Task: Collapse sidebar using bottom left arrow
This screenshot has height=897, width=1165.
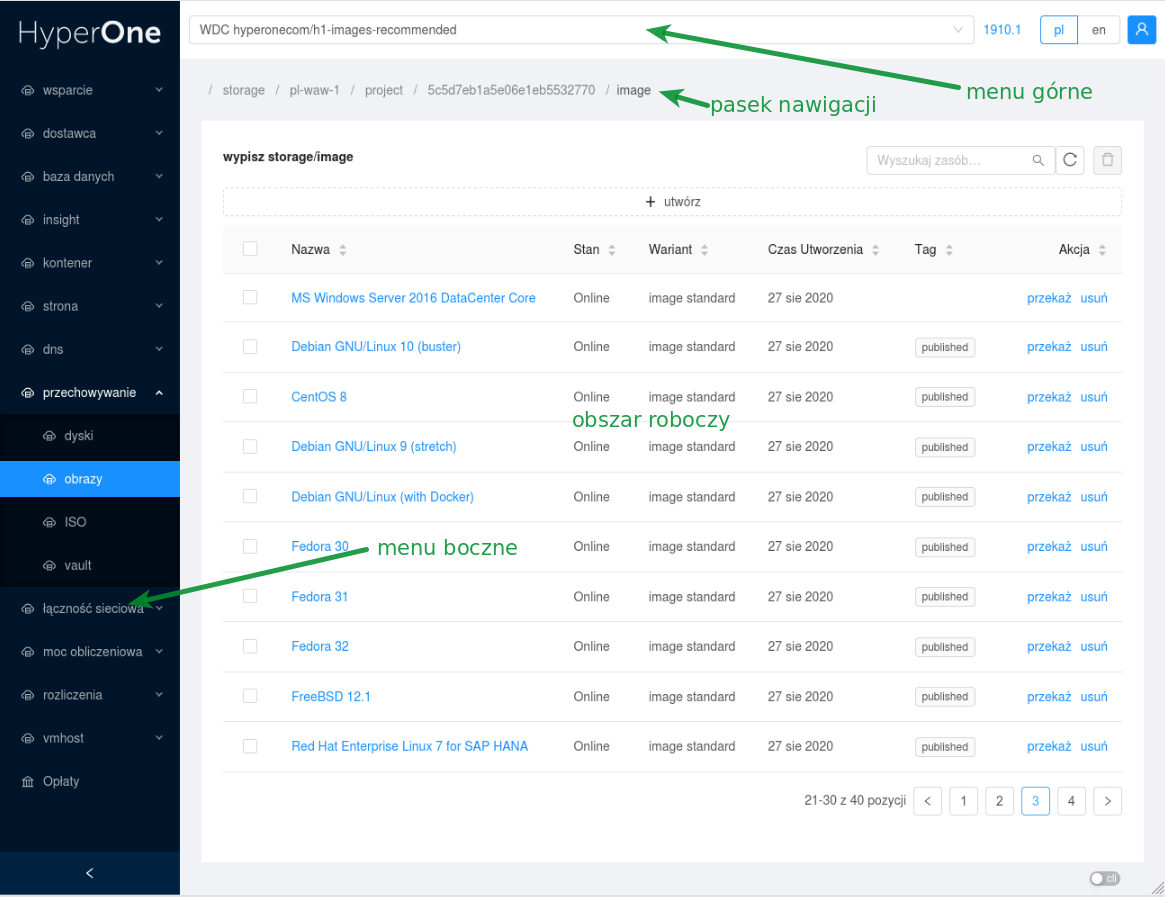Action: click(90, 873)
